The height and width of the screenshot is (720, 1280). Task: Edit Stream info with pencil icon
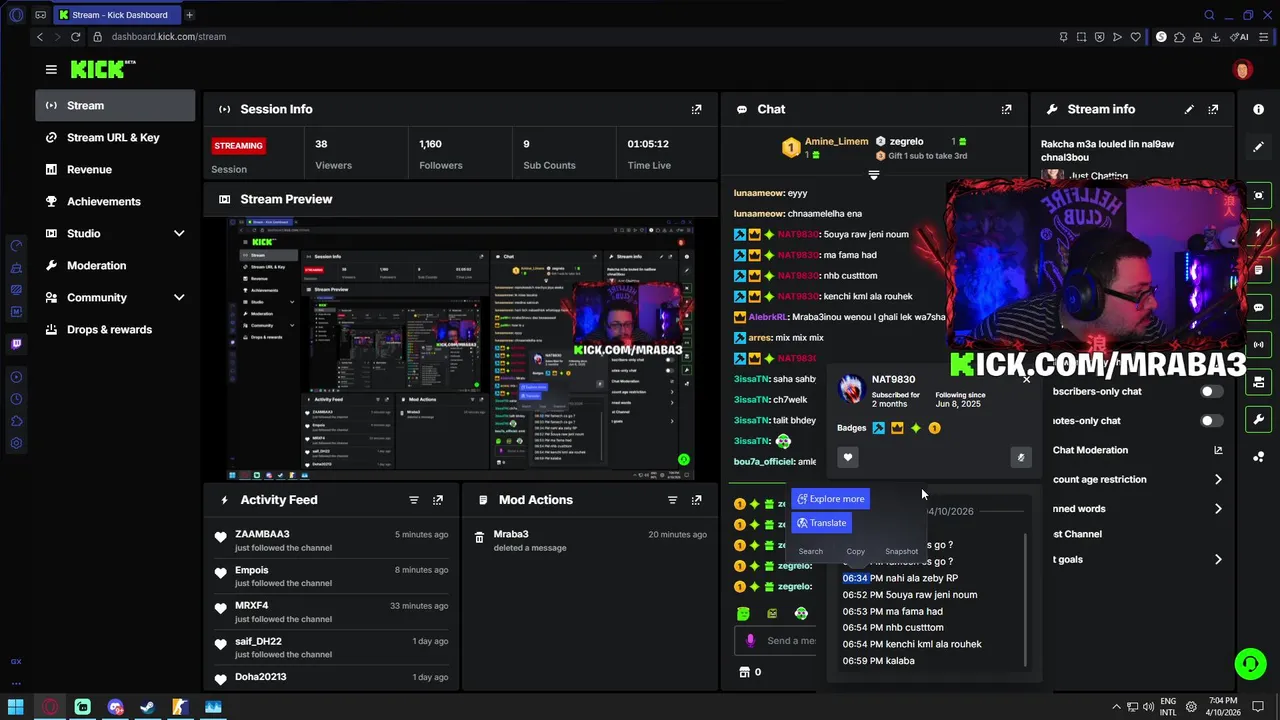point(1189,109)
